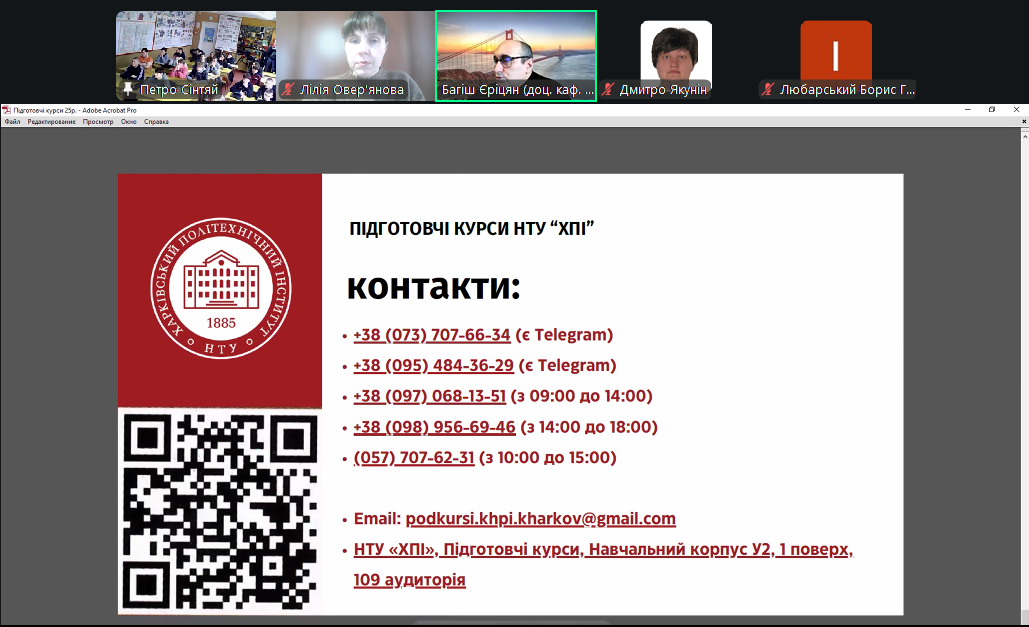Click phone link +38 (098) 956-69-46

pos(434,427)
